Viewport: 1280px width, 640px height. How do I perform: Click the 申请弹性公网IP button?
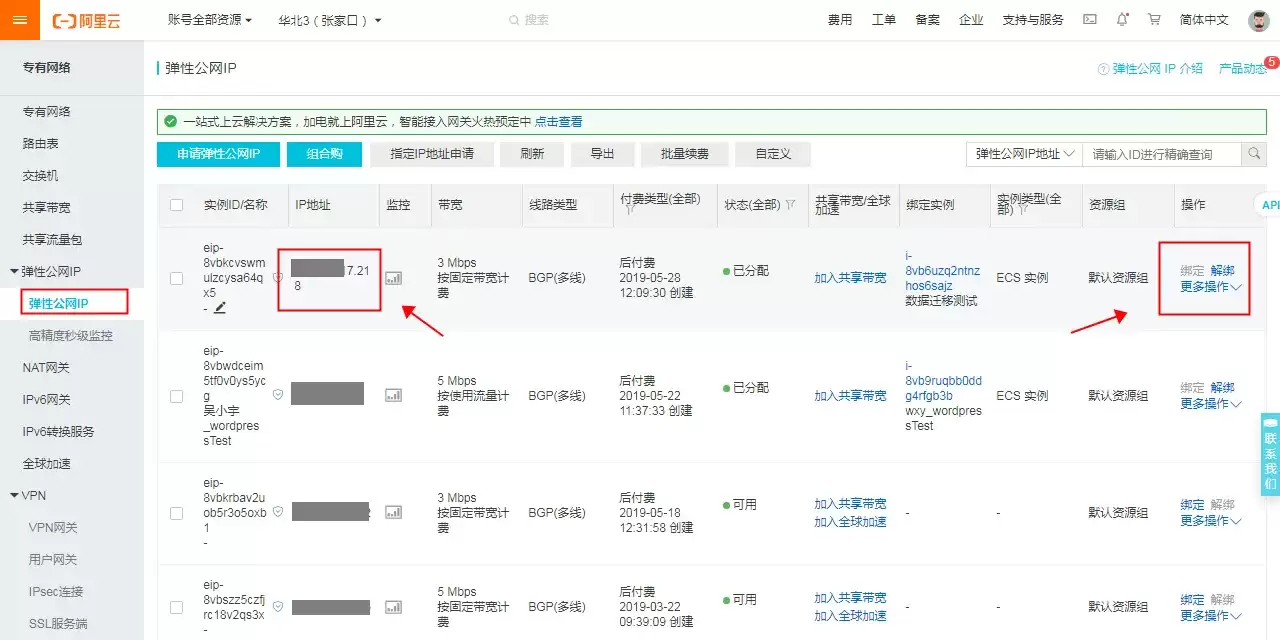(x=219, y=154)
